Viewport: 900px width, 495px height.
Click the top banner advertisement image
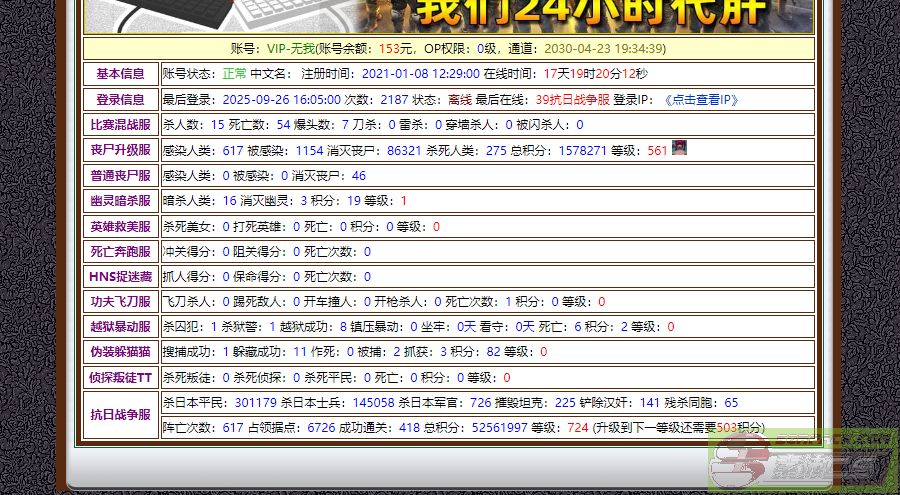click(x=449, y=15)
